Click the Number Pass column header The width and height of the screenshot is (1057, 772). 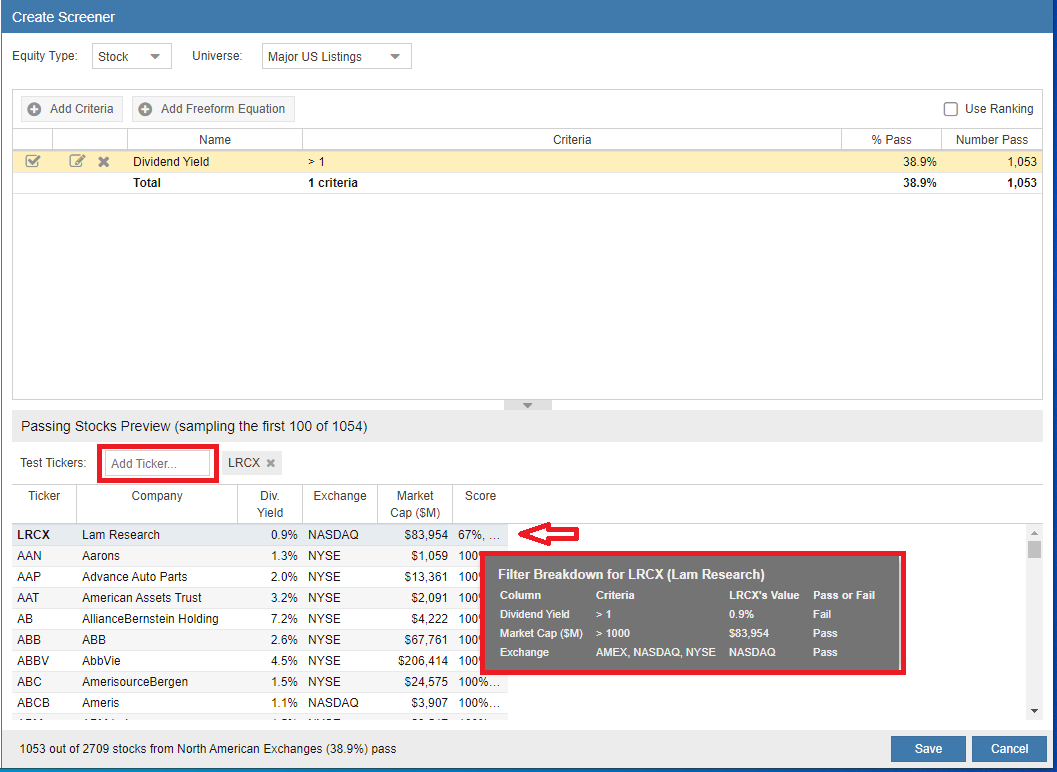pyautogui.click(x=992, y=140)
